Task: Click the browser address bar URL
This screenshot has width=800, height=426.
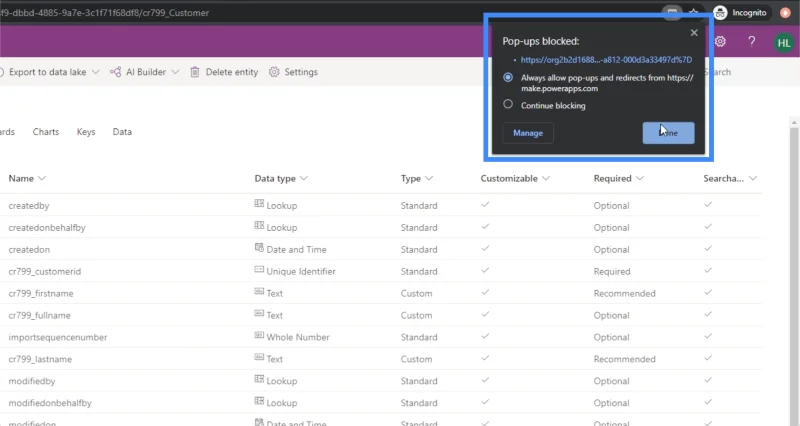Action: click(x=105, y=13)
